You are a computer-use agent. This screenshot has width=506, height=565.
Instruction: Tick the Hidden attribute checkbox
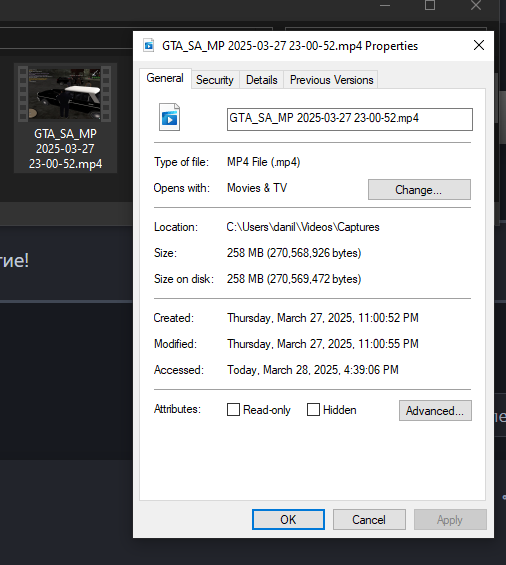coord(313,410)
